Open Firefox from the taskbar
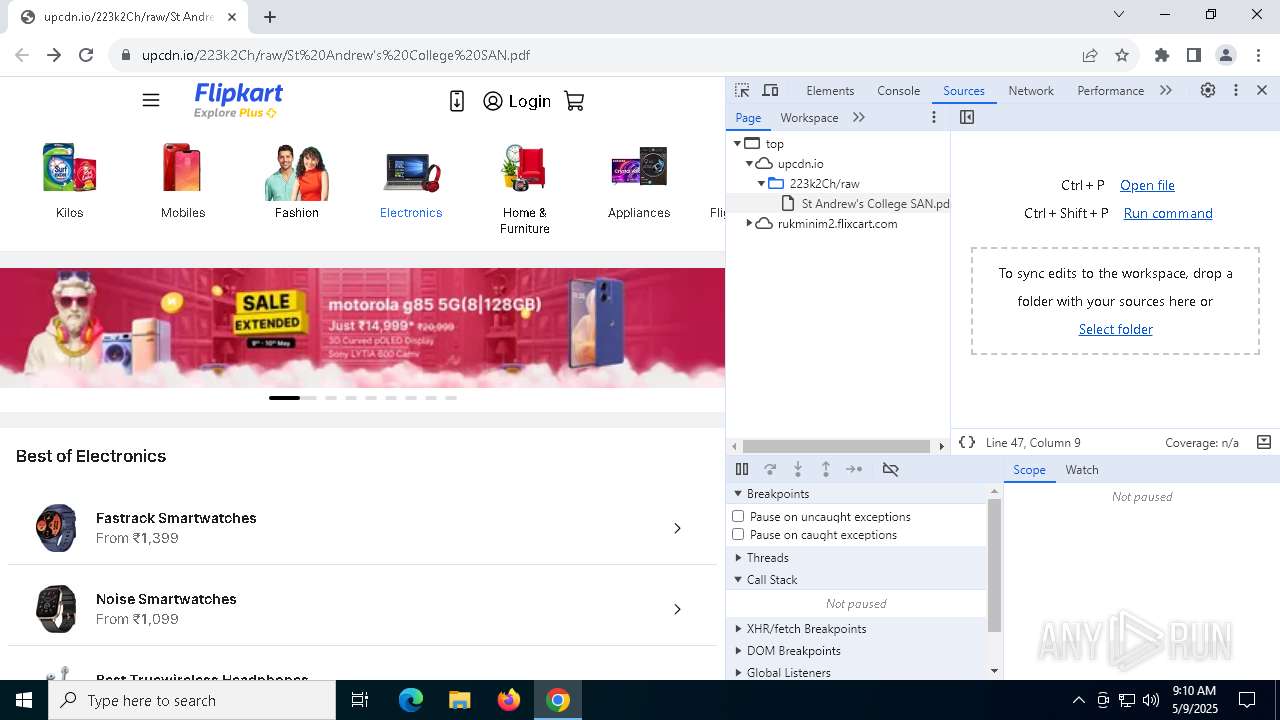Viewport: 1280px width, 720px height. 509,700
